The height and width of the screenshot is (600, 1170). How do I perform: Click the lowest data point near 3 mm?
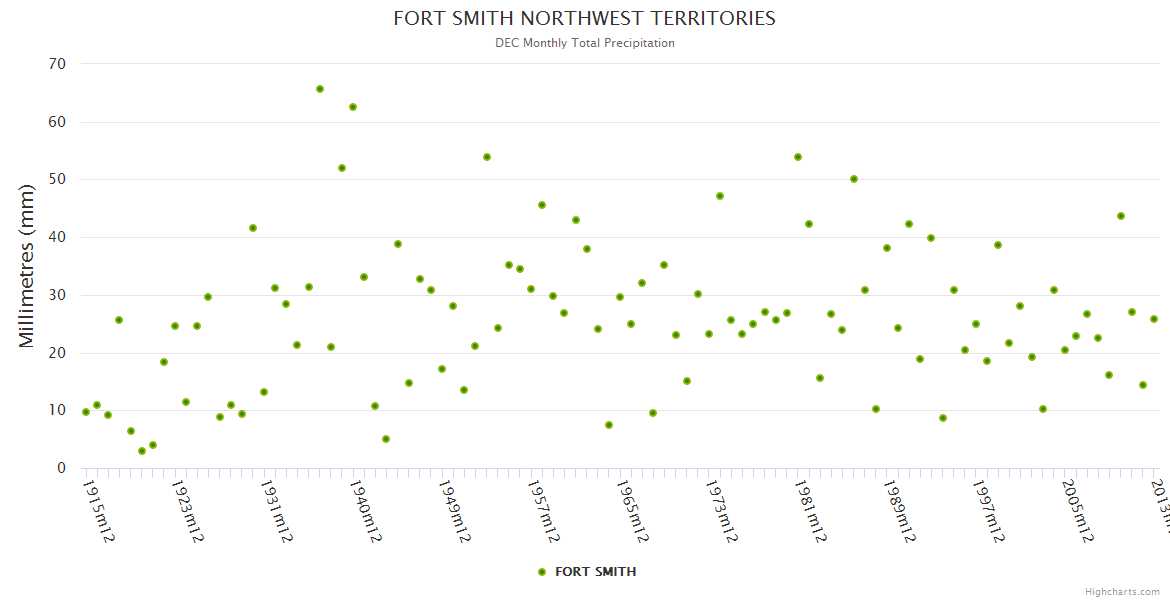142,451
